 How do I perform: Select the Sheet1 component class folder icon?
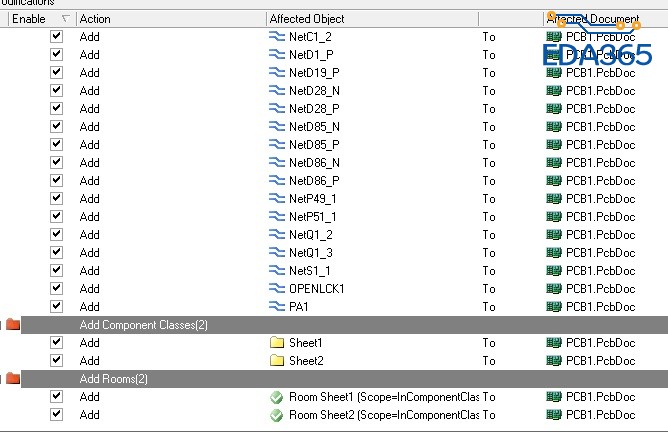[278, 342]
